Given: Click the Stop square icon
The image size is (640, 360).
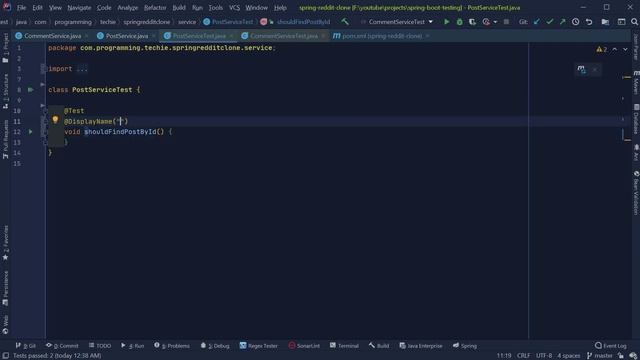Looking at the screenshot, I should pos(506,22).
